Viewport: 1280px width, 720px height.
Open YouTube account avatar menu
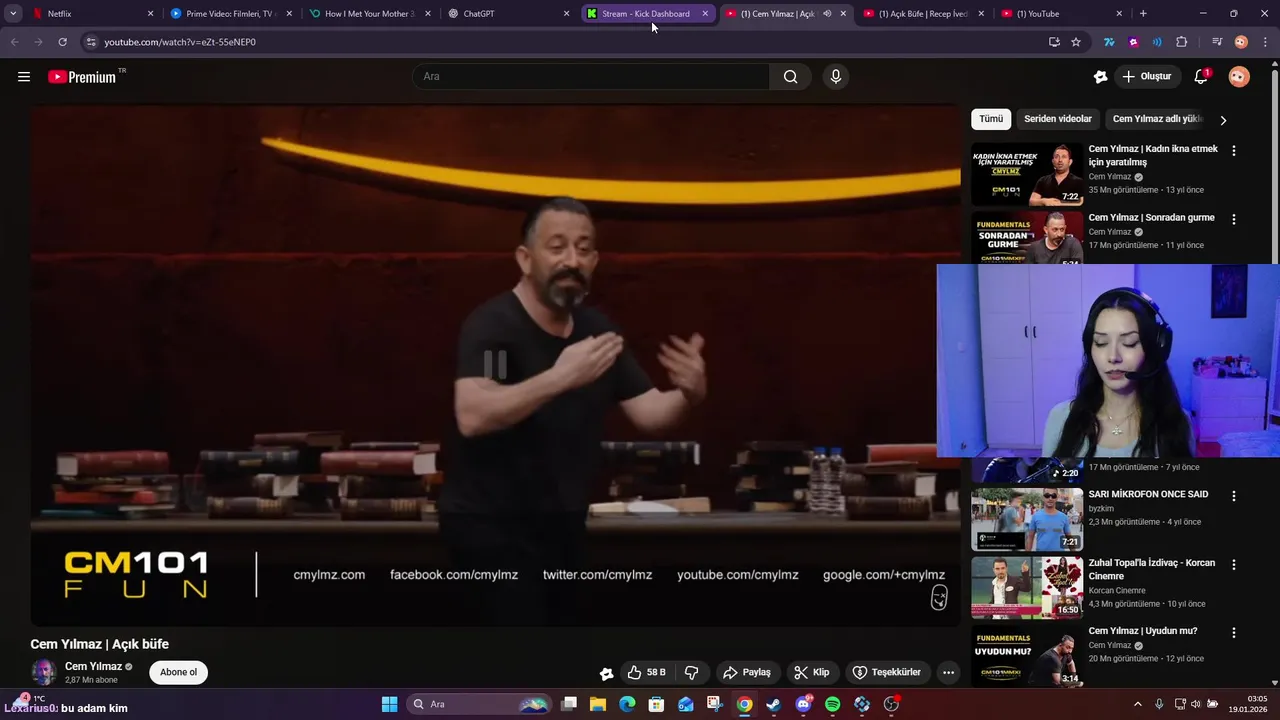[x=1239, y=77]
